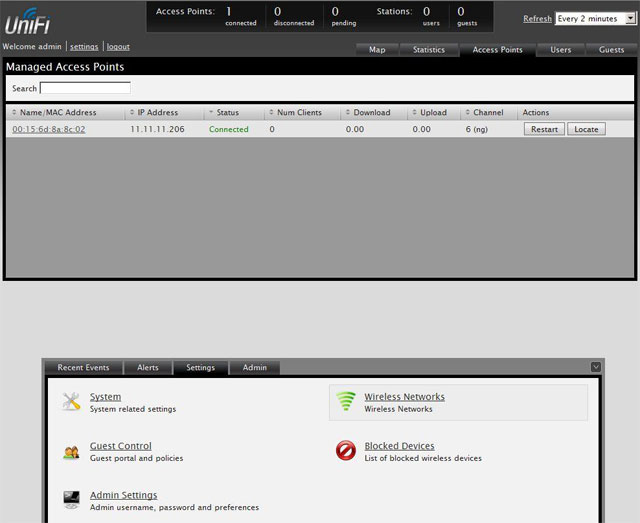This screenshot has width=640, height=523.
Task: Focus the Search input field
Action: [85, 88]
